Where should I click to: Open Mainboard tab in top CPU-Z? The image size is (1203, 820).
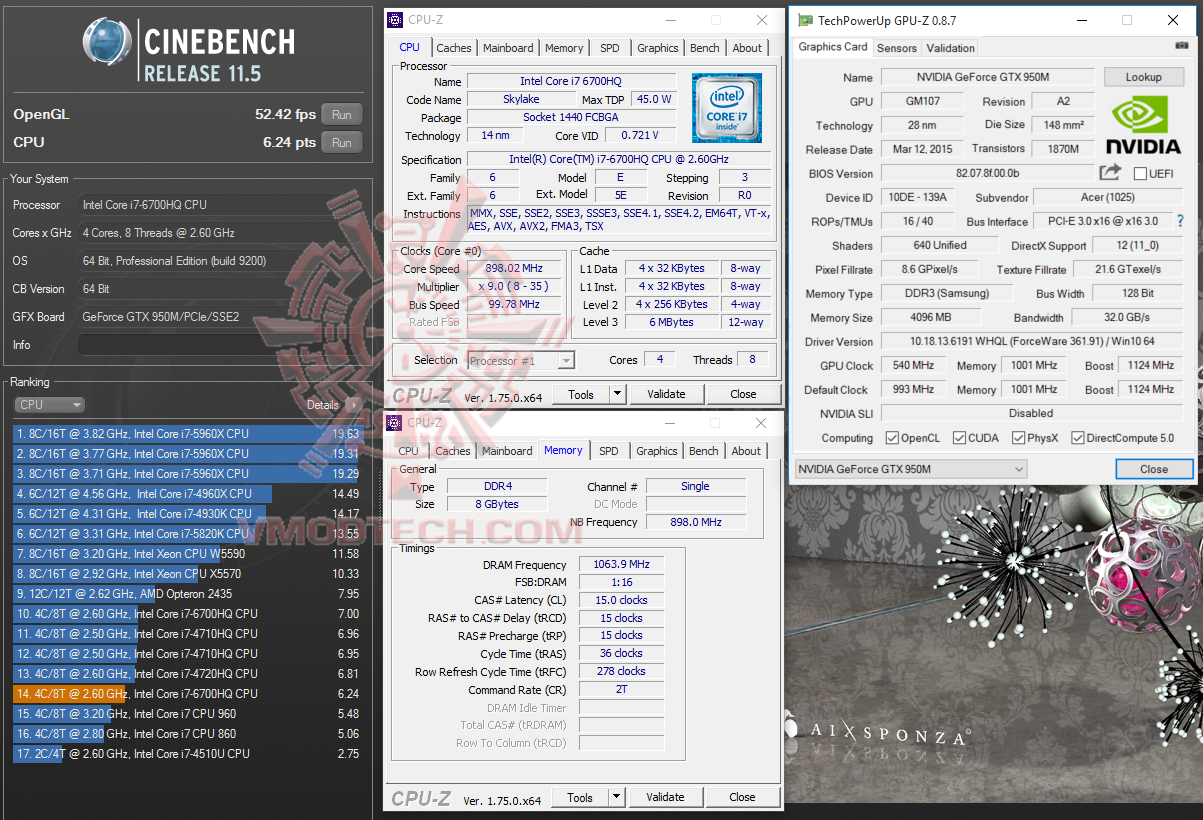click(x=508, y=48)
